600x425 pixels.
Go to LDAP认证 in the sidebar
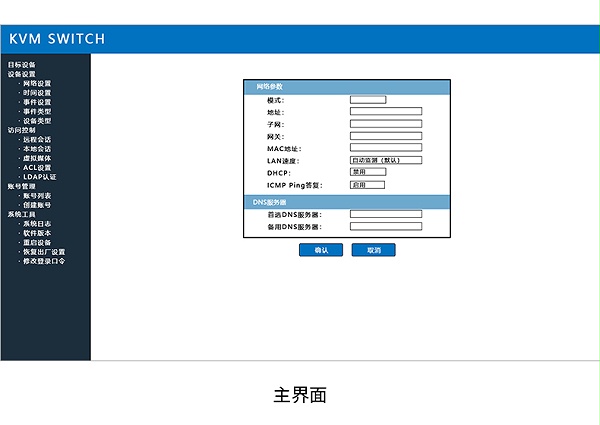(x=39, y=177)
